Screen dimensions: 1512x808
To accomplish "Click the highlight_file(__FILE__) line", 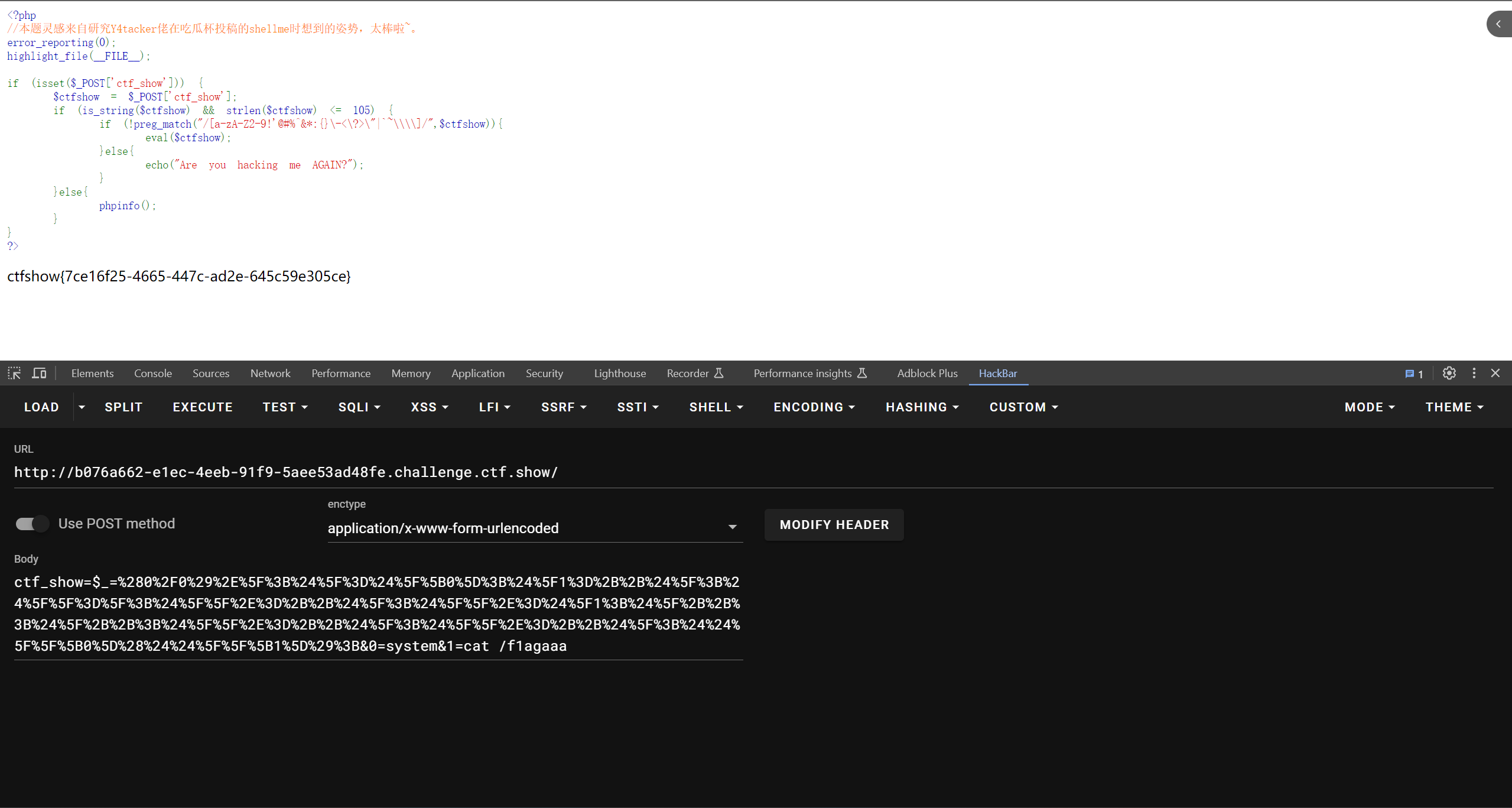I will [79, 56].
